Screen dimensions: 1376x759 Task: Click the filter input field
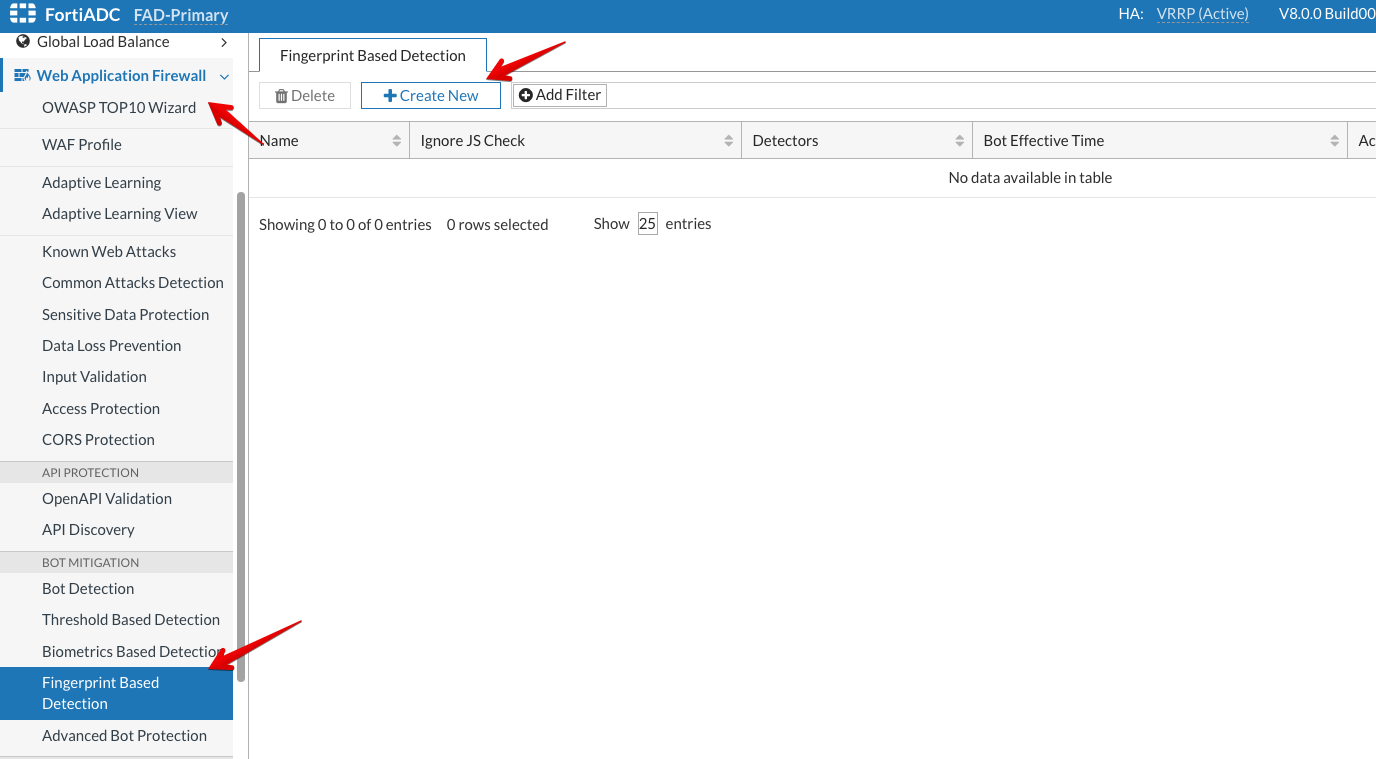pos(990,95)
